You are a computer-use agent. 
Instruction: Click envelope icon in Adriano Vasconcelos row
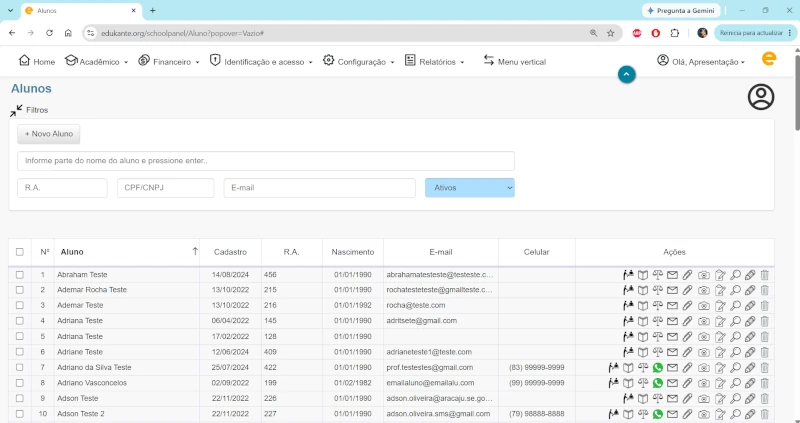tap(672, 383)
